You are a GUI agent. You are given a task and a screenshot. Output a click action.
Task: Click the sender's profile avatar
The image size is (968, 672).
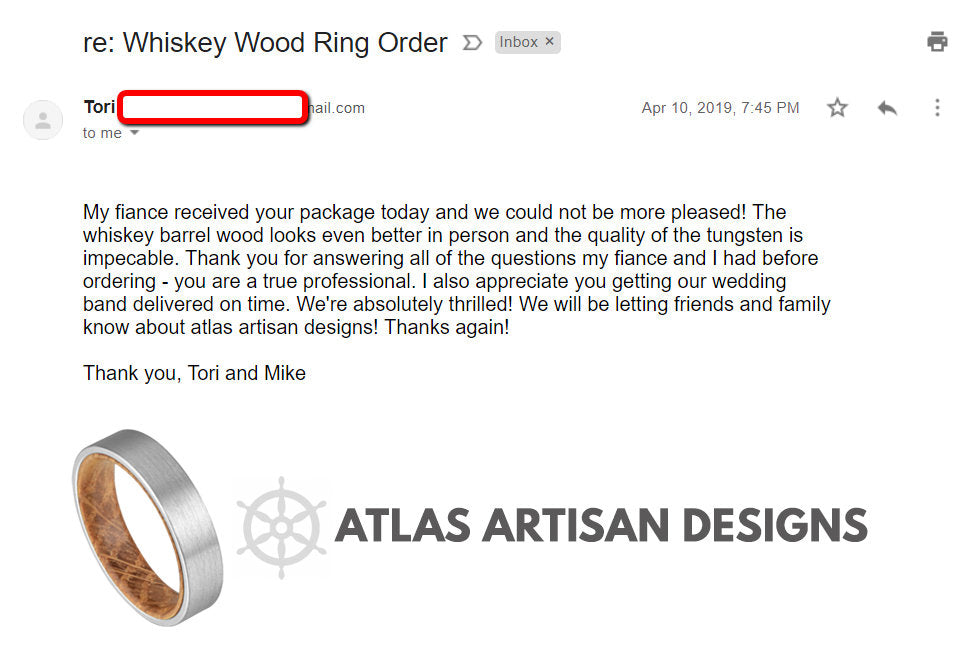[43, 120]
